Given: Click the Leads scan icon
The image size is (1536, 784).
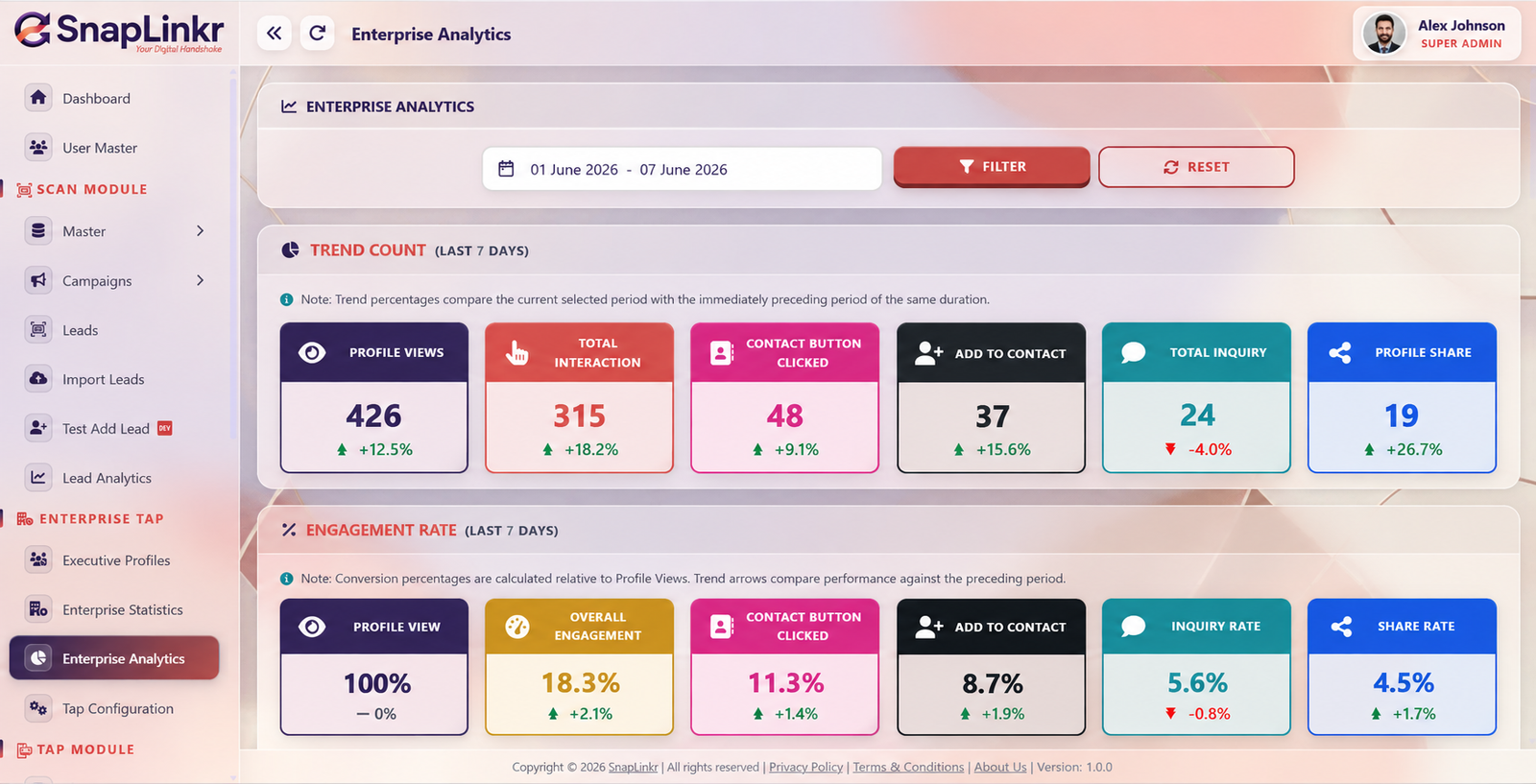Looking at the screenshot, I should (x=38, y=329).
